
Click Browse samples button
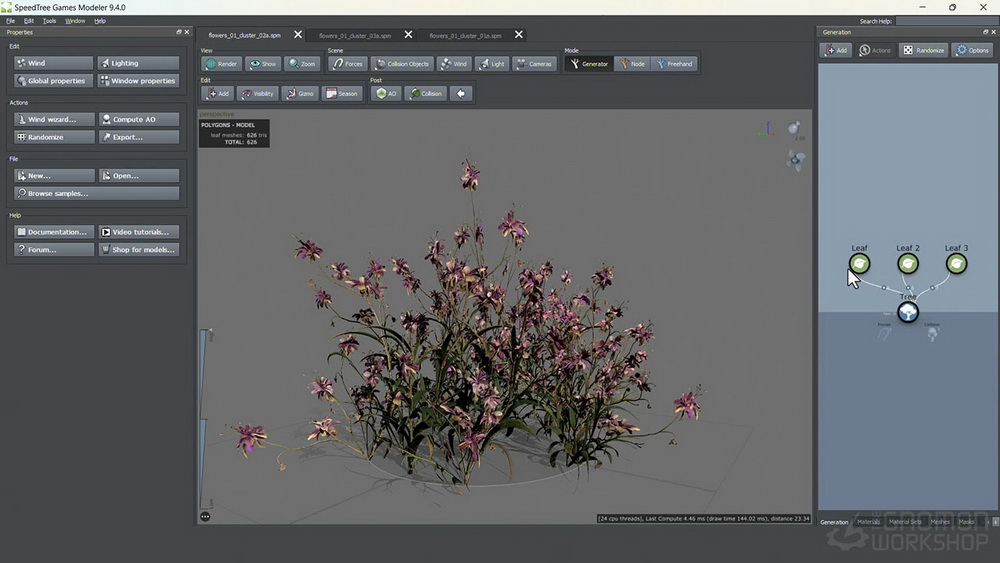pyautogui.click(x=96, y=193)
